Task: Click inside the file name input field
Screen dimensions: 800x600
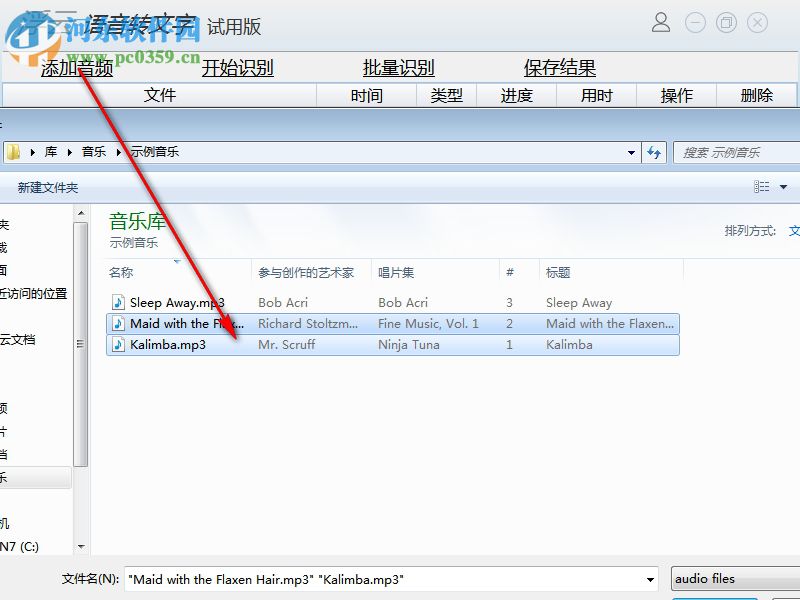Action: [x=350, y=578]
